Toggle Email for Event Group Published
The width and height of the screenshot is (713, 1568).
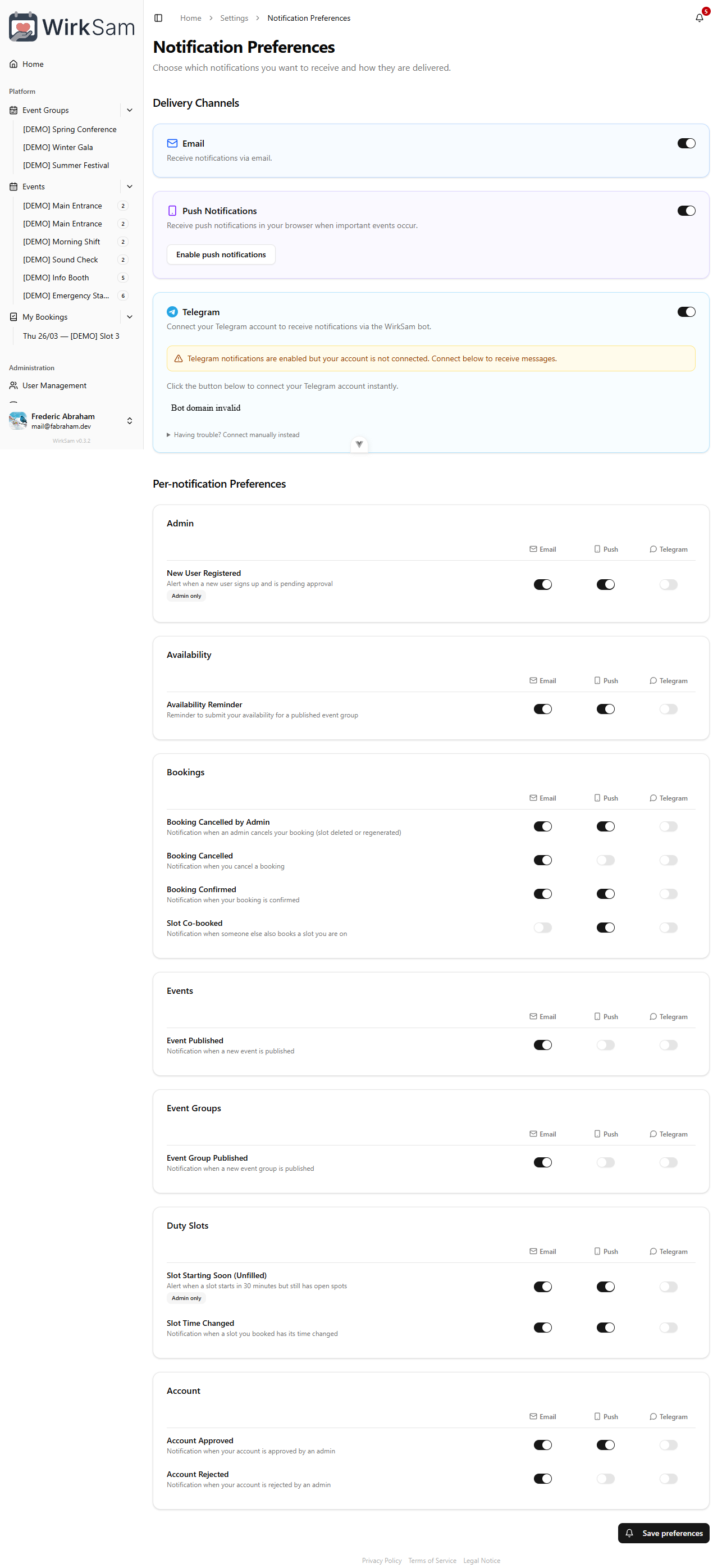(x=543, y=1163)
